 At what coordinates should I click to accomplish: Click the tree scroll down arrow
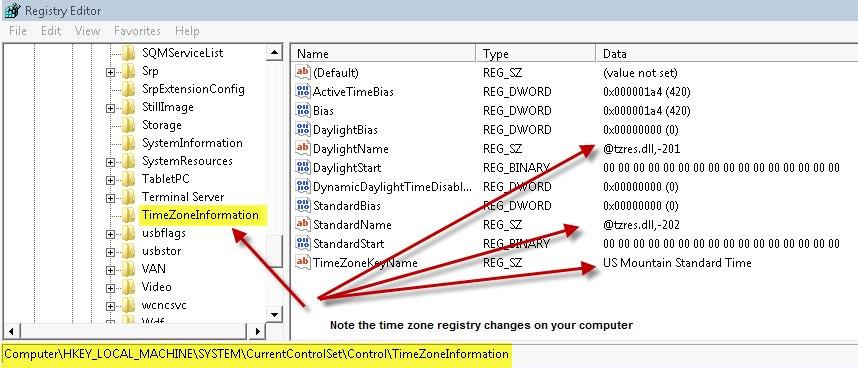click(x=274, y=314)
